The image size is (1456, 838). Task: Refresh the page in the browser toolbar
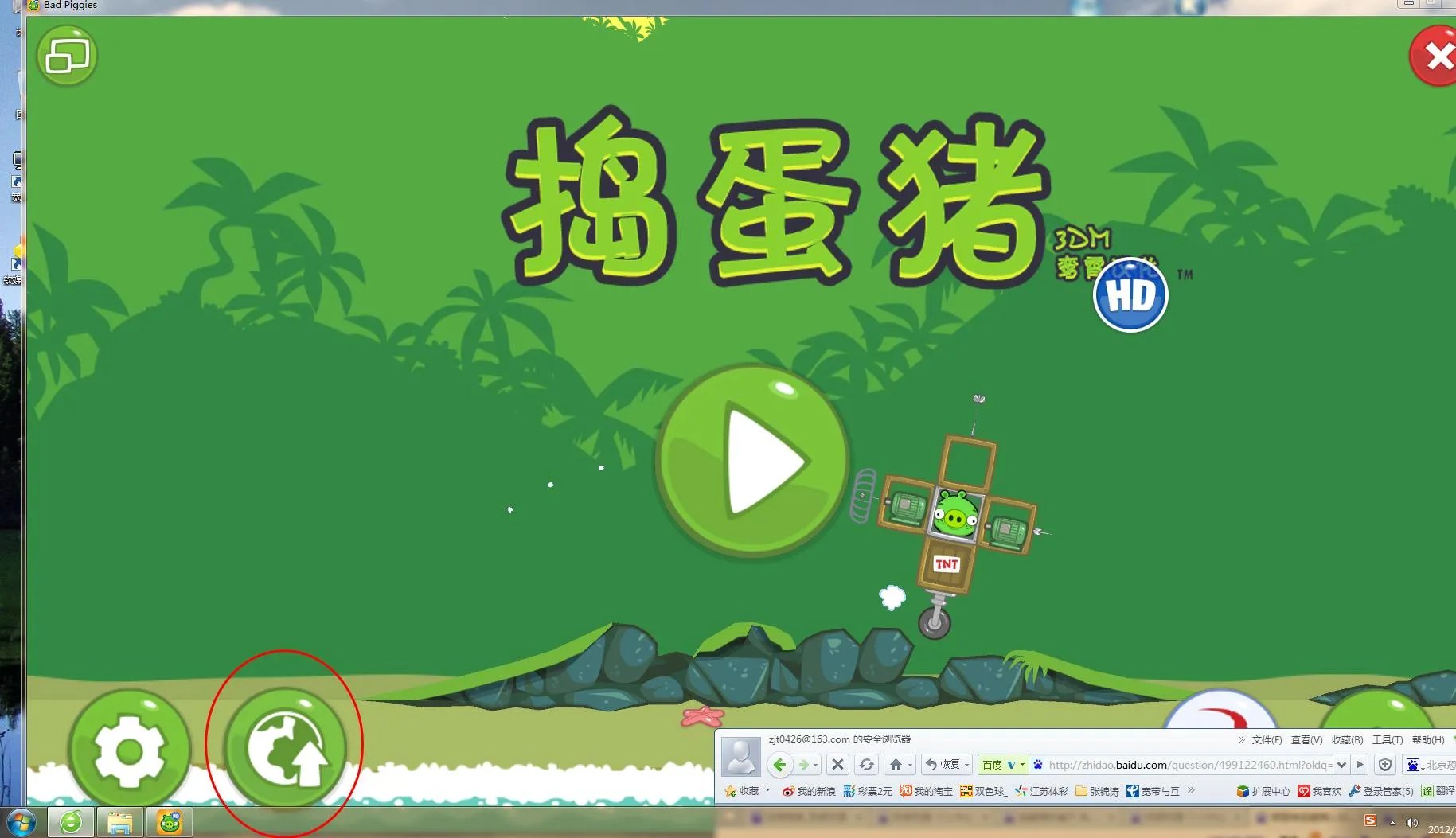coord(867,765)
